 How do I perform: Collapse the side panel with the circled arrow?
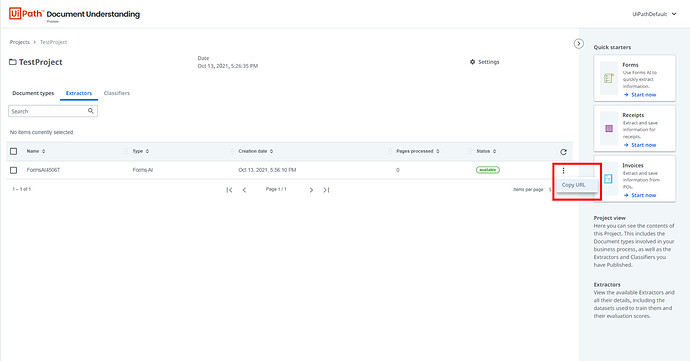click(579, 44)
